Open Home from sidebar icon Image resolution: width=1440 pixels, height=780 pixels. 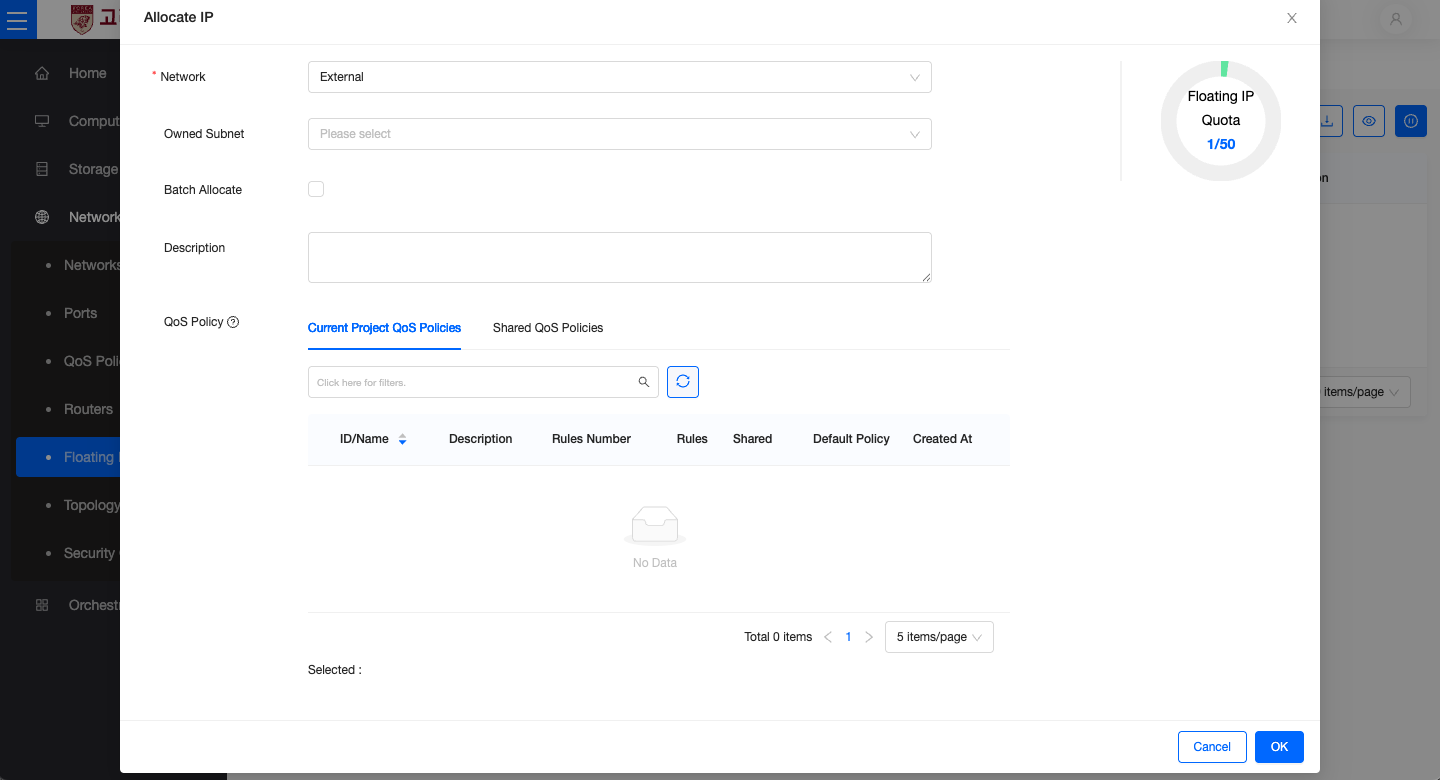[42, 73]
